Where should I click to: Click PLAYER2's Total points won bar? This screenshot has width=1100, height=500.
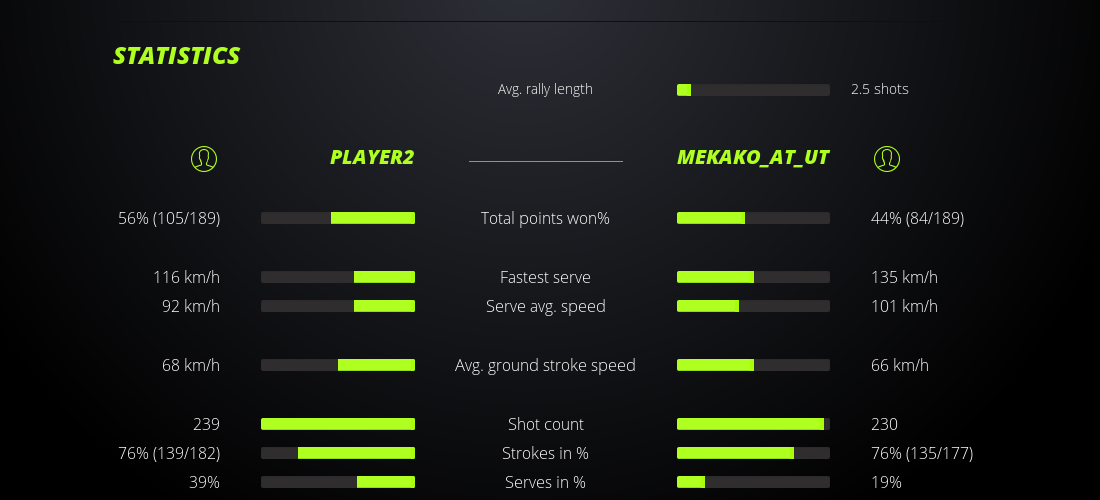(x=338, y=218)
